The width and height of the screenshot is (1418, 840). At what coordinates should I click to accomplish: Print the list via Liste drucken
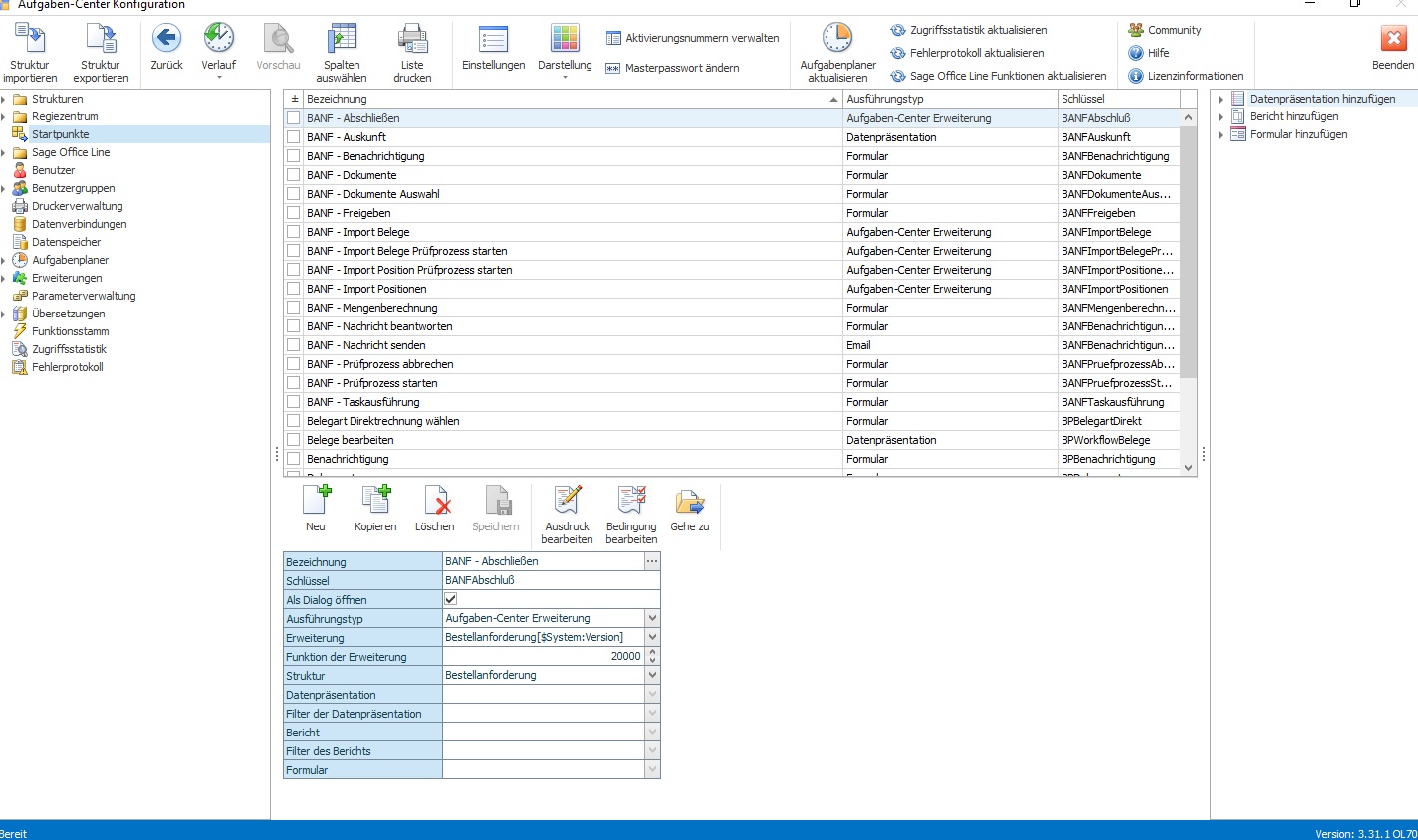point(412,52)
